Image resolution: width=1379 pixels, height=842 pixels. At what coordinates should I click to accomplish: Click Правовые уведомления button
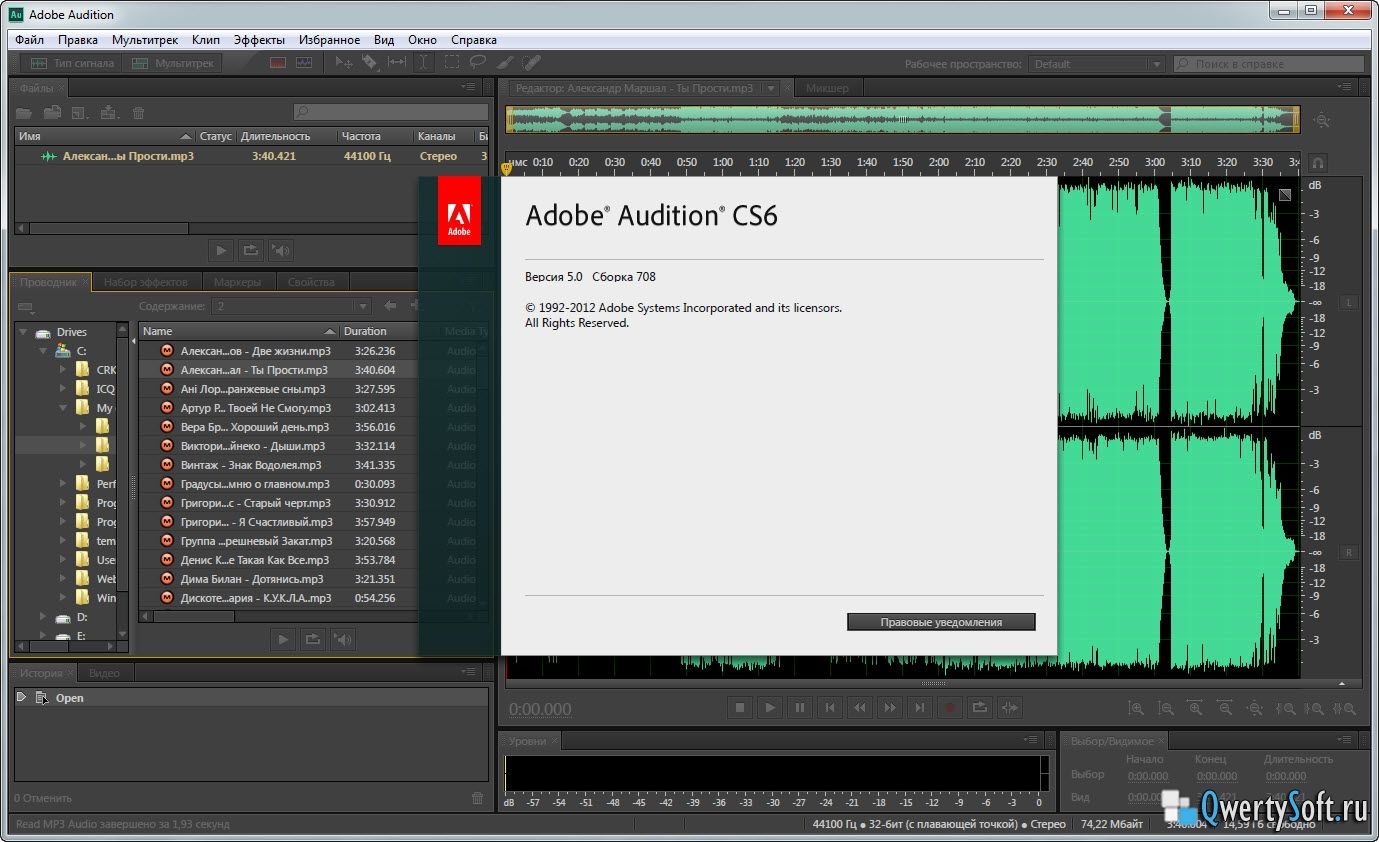[941, 622]
